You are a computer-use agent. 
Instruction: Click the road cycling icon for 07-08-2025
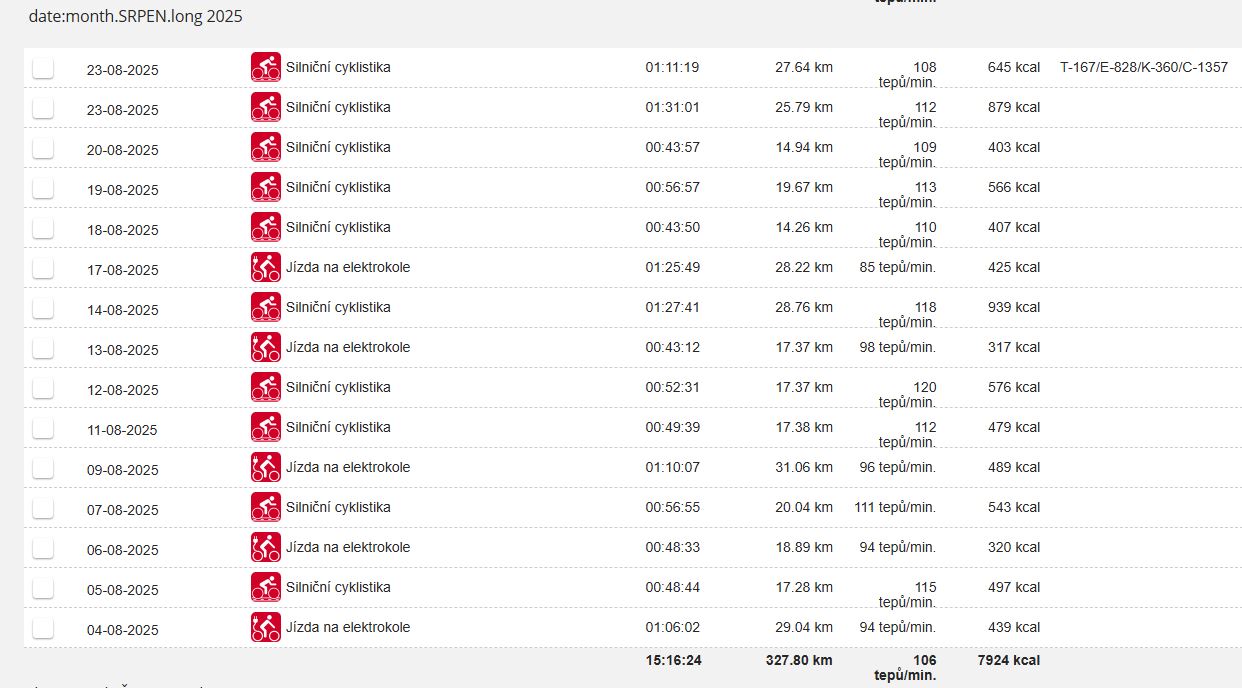click(265, 507)
